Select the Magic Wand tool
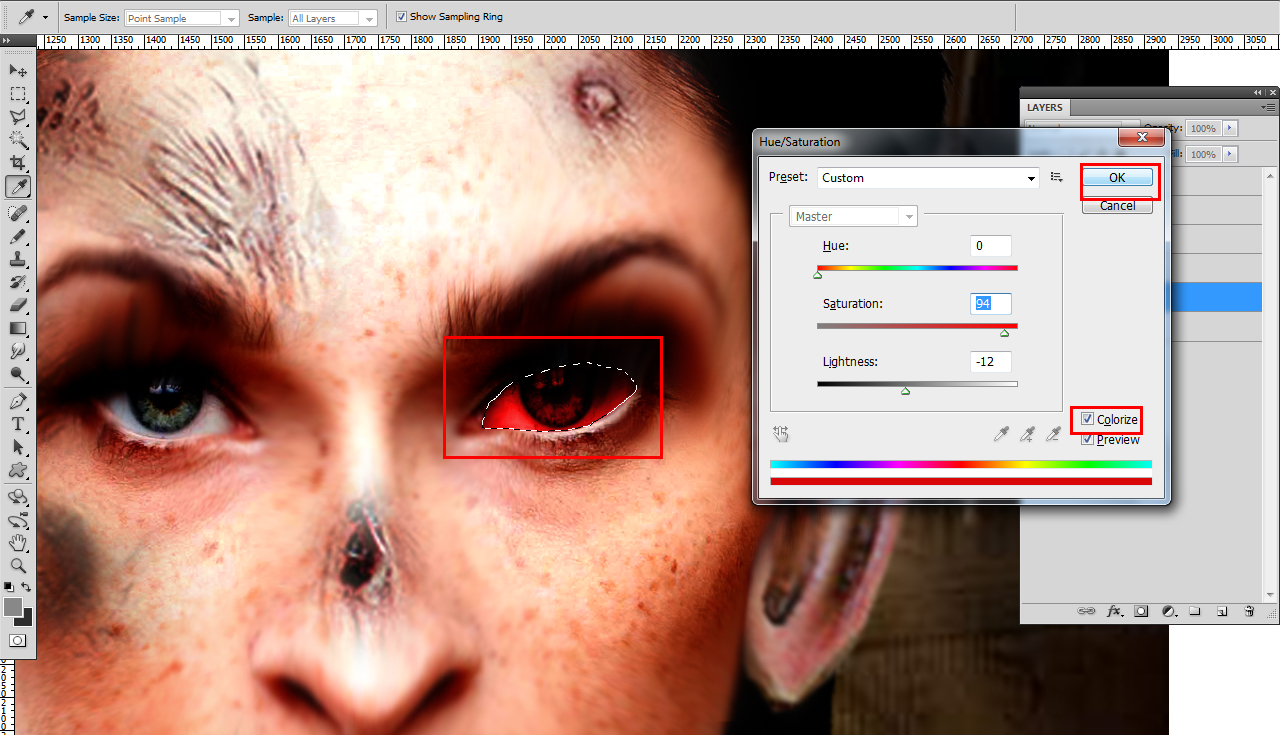Screen dimensions: 1280x735 (18, 140)
